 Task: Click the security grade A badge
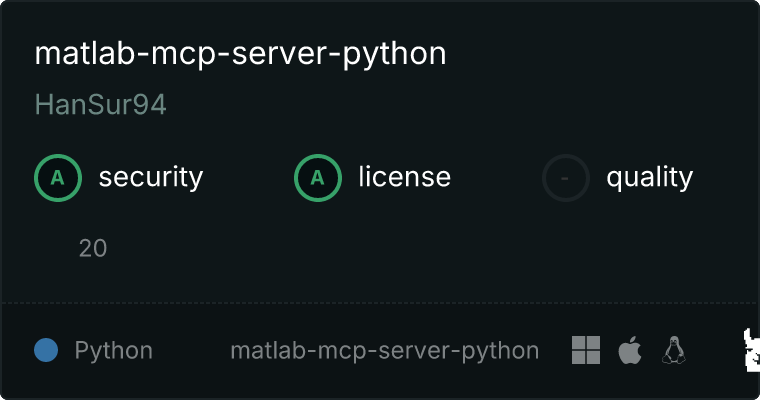tap(58, 178)
